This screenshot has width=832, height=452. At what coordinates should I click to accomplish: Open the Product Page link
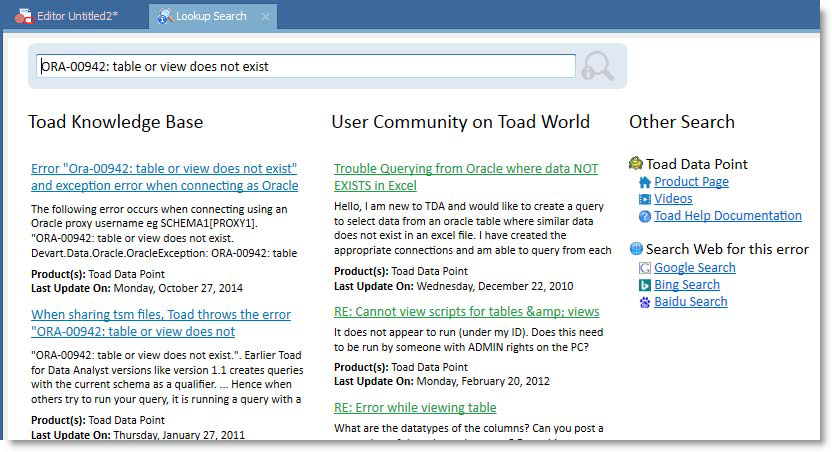691,181
